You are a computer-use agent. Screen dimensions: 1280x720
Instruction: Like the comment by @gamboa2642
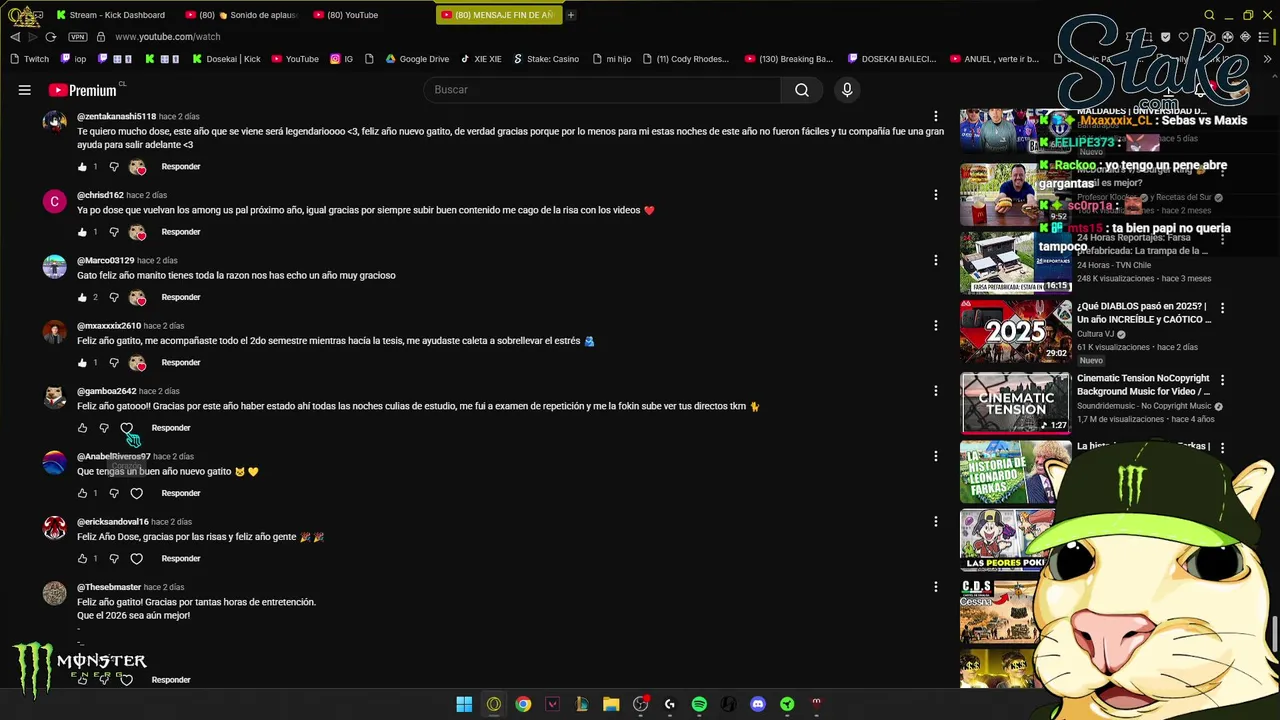click(82, 428)
